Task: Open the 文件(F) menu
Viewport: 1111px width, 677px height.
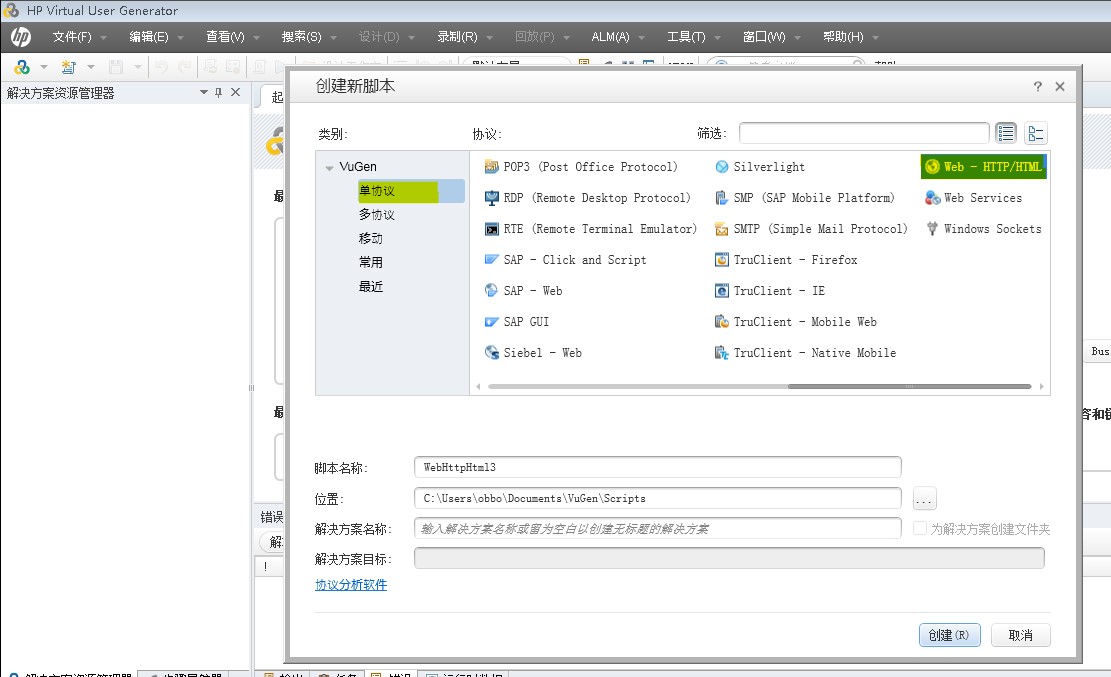Action: click(71, 37)
